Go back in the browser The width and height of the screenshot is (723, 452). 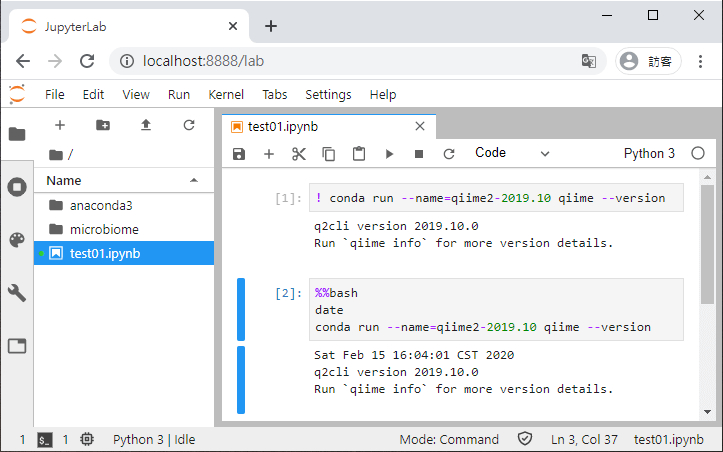23,61
